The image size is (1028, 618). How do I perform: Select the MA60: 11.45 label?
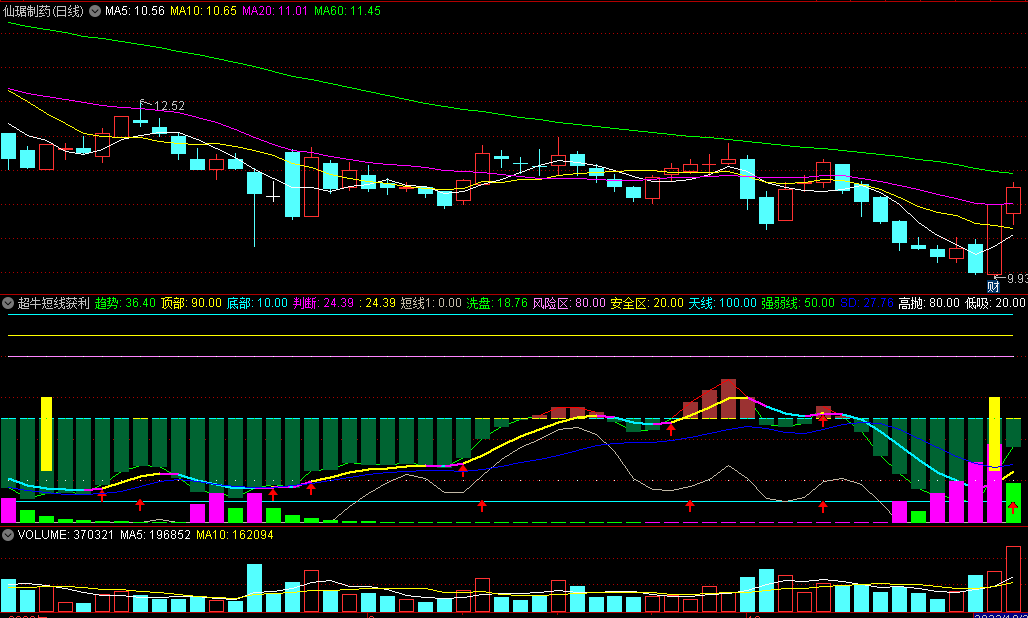point(347,11)
